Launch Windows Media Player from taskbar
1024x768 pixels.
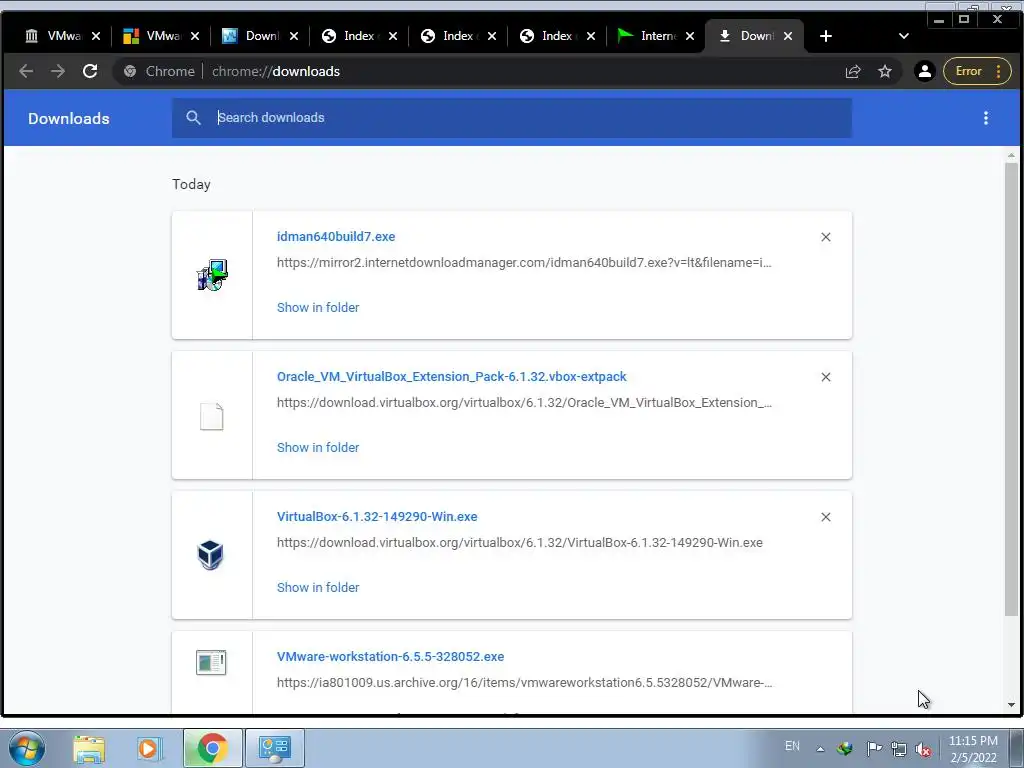pyautogui.click(x=148, y=748)
